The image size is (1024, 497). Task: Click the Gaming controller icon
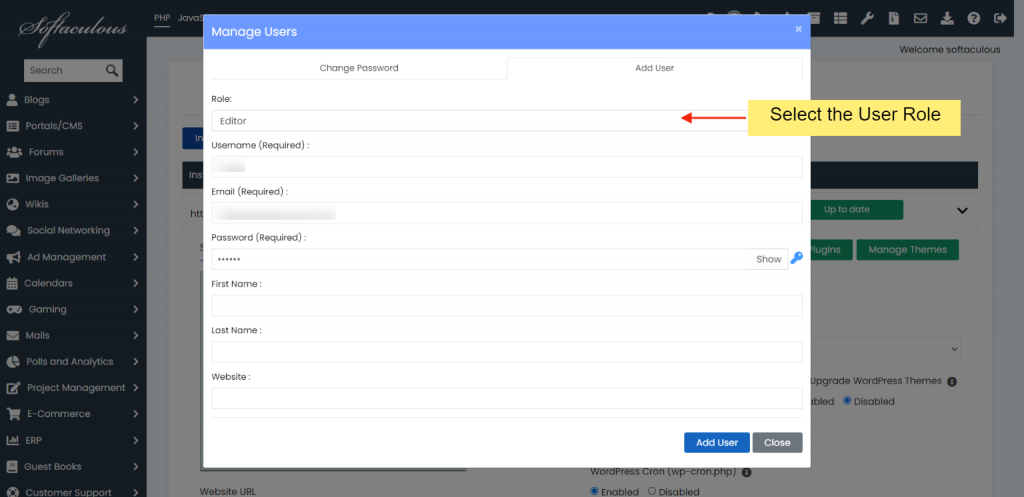[x=14, y=310]
